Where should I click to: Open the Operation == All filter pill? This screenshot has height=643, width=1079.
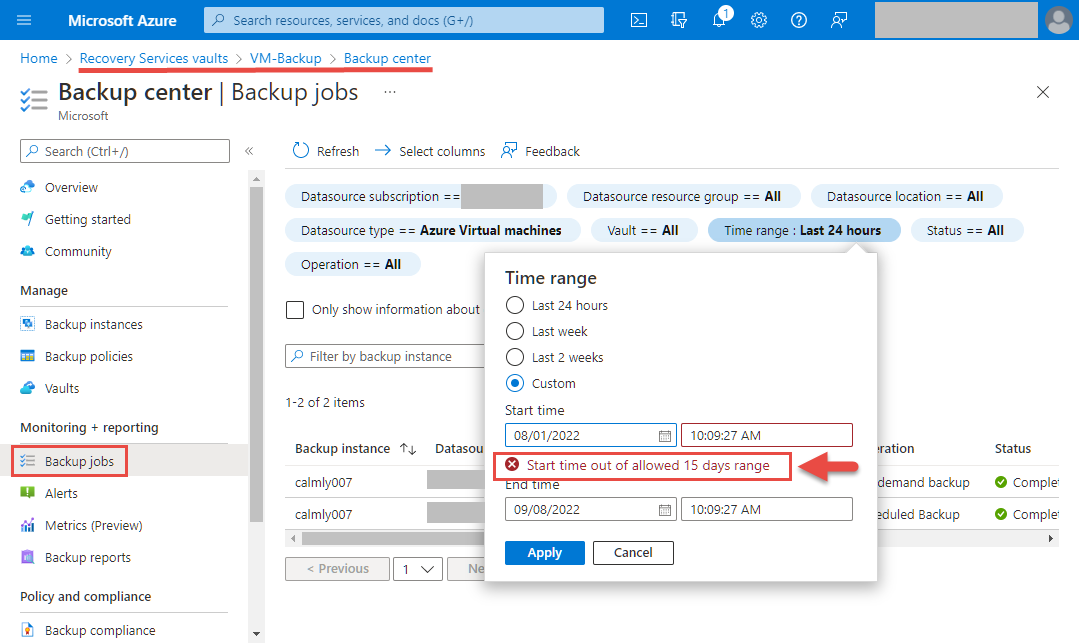tap(352, 264)
